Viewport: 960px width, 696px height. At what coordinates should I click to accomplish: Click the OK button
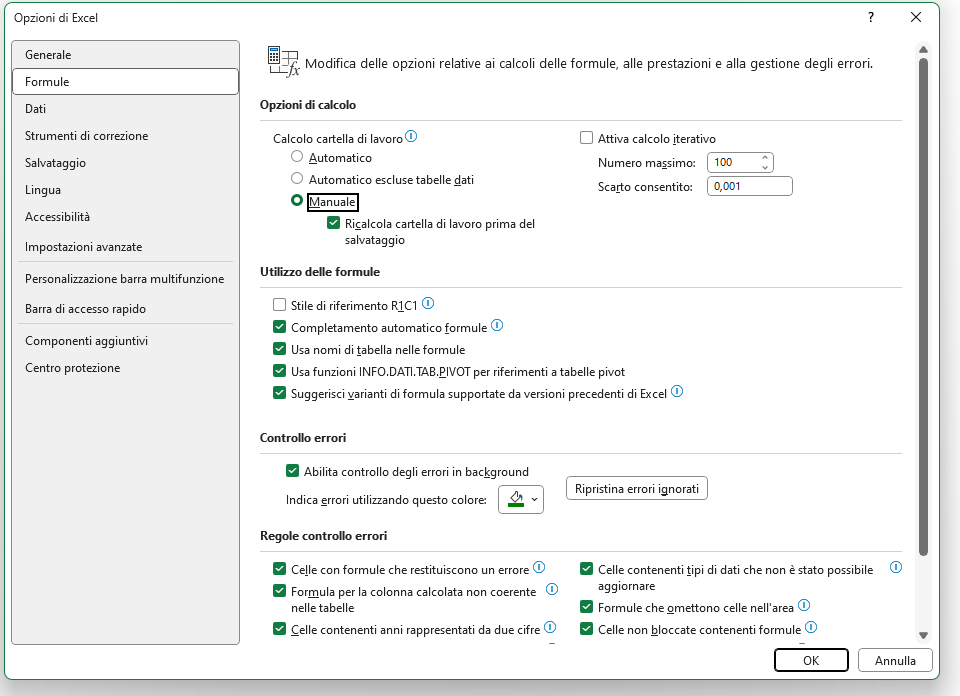(811, 660)
